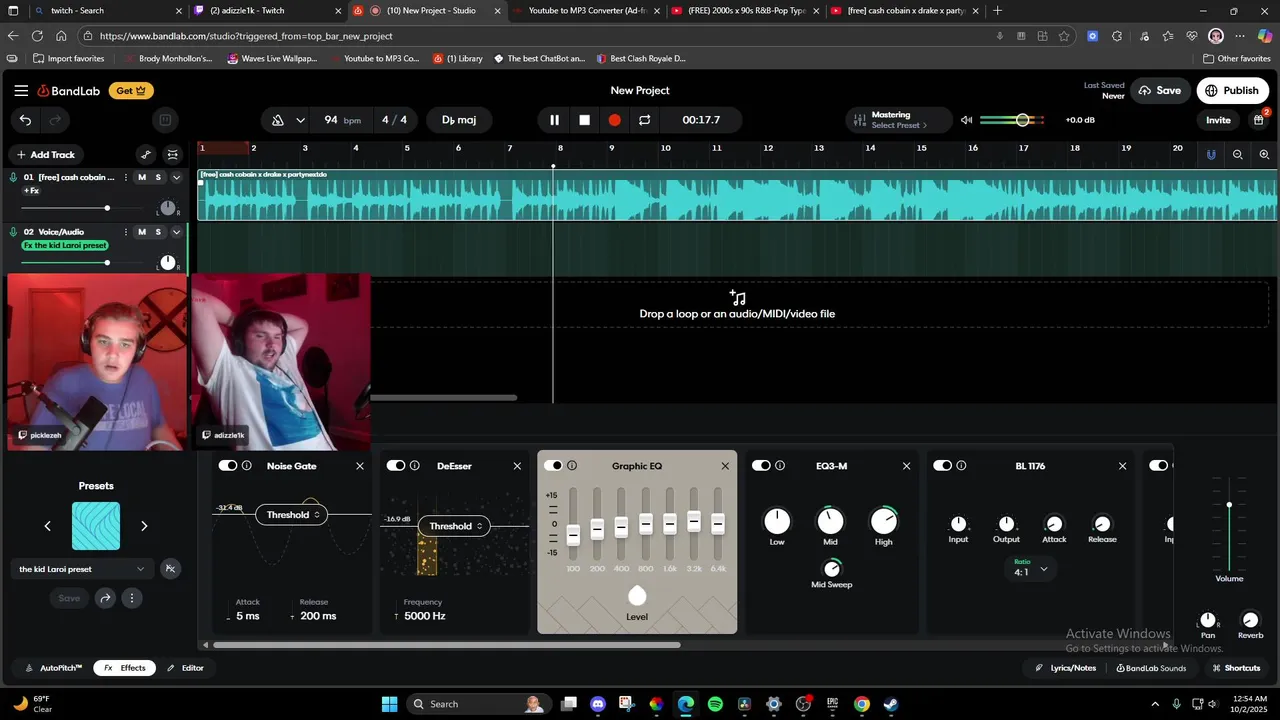Toggle the metronome icon
1280x720 pixels.
[x=278, y=120]
